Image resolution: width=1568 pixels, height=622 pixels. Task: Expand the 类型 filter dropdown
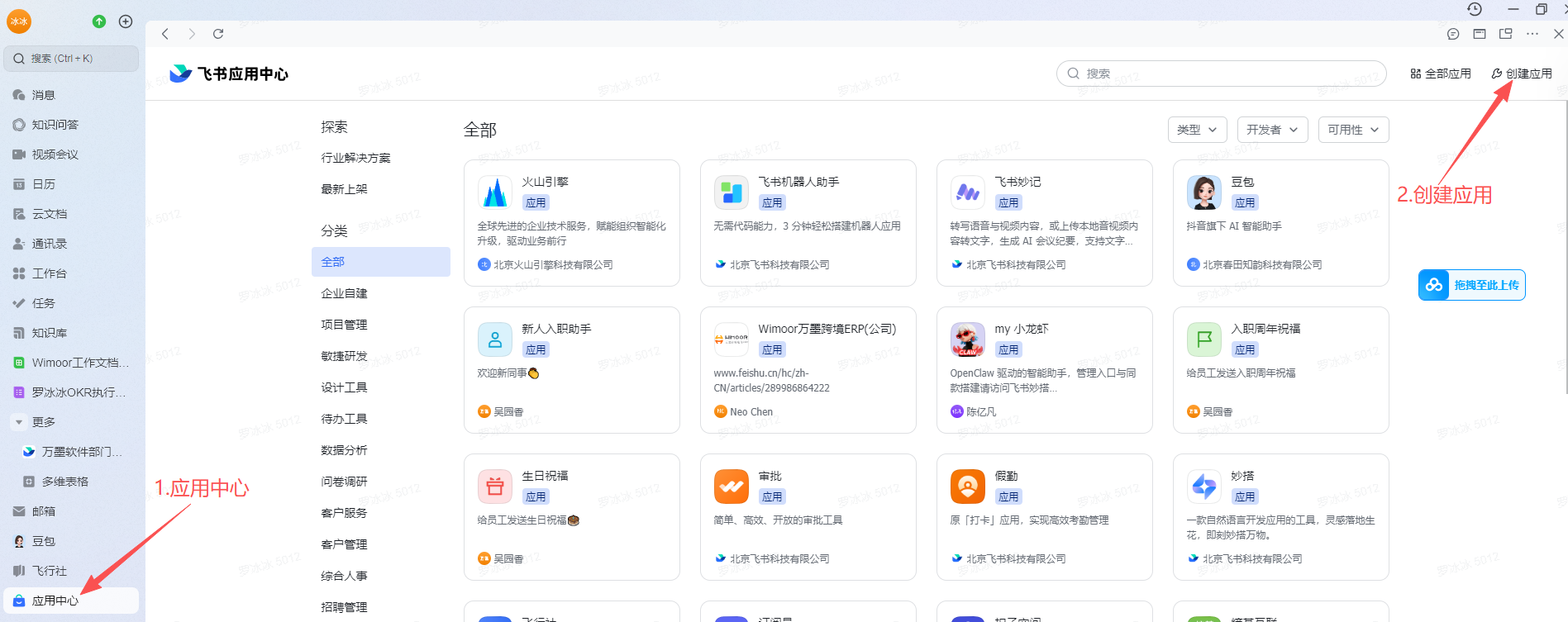coord(1197,130)
